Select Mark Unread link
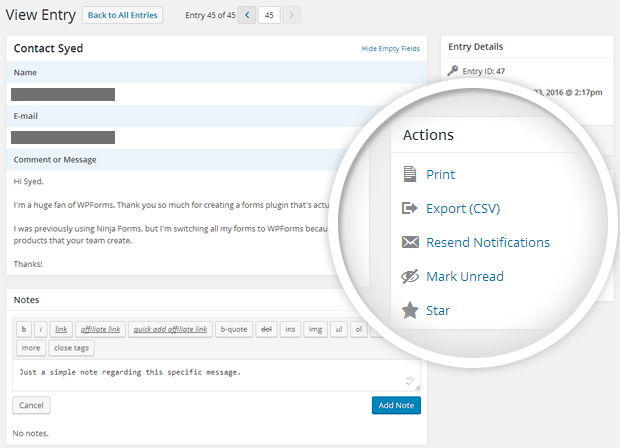 pyautogui.click(x=465, y=276)
